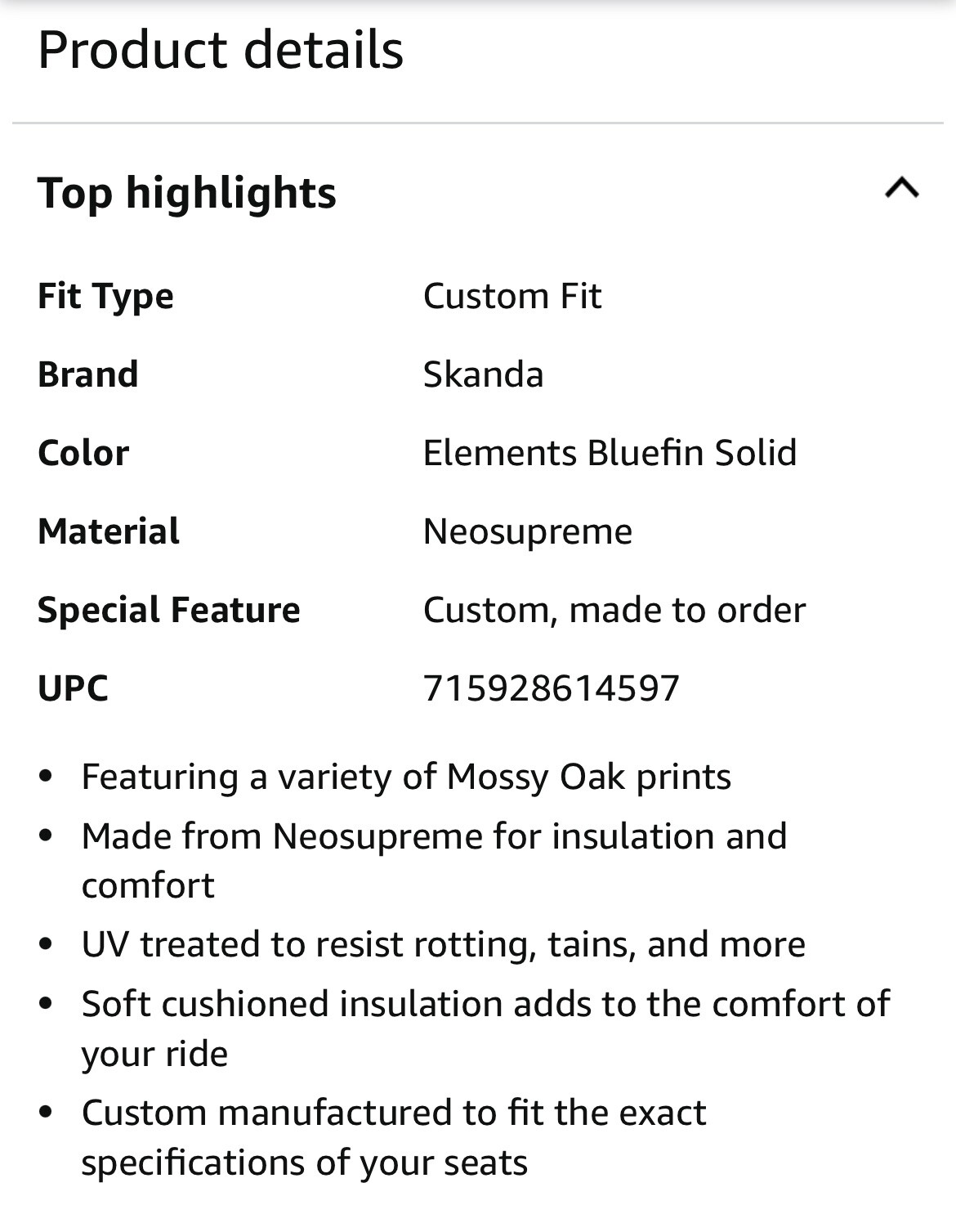
Task: Click the Special Feature label
Action: pos(169,610)
